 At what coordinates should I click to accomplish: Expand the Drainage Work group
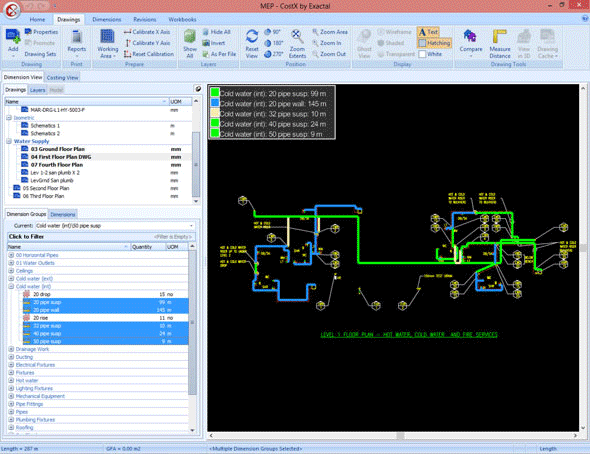point(11,349)
